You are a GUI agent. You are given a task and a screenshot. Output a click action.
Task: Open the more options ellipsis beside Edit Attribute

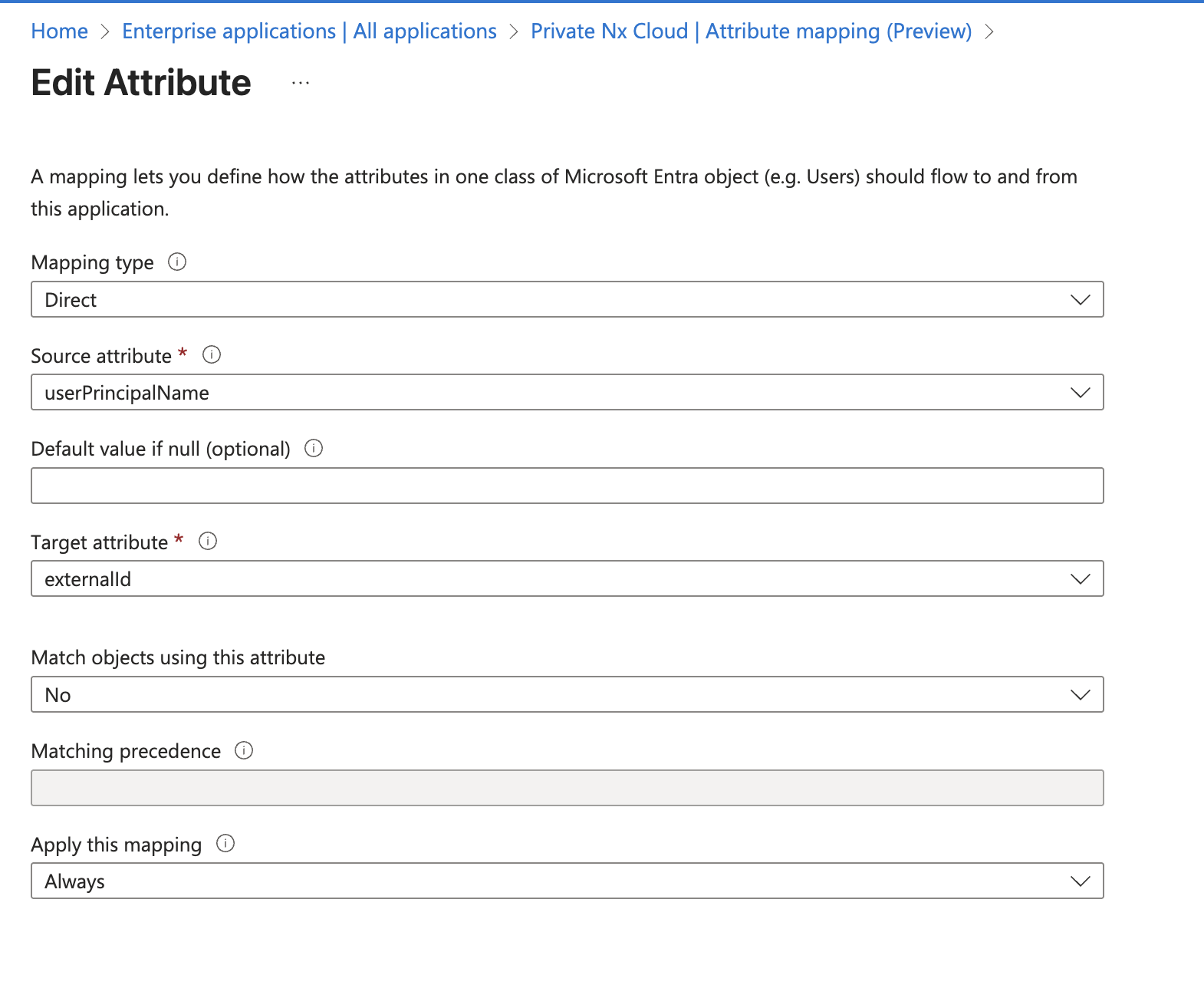[301, 83]
